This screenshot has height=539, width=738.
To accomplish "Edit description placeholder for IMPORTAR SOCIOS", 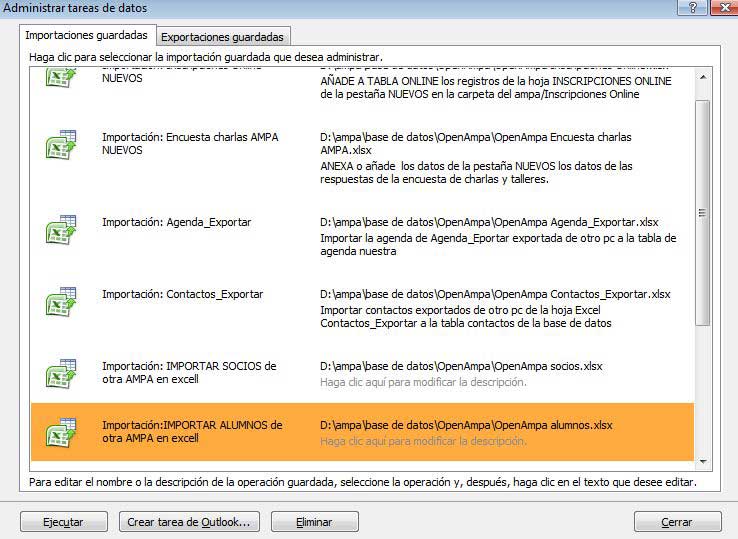I will (x=422, y=382).
